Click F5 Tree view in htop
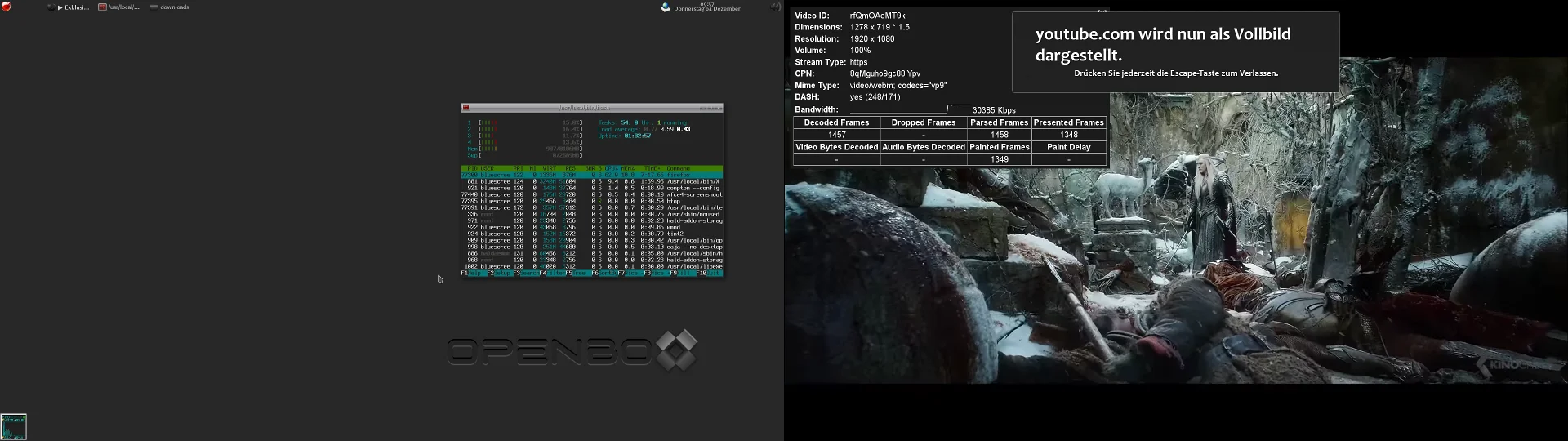Screen dimensions: 1568x441 coord(578,273)
